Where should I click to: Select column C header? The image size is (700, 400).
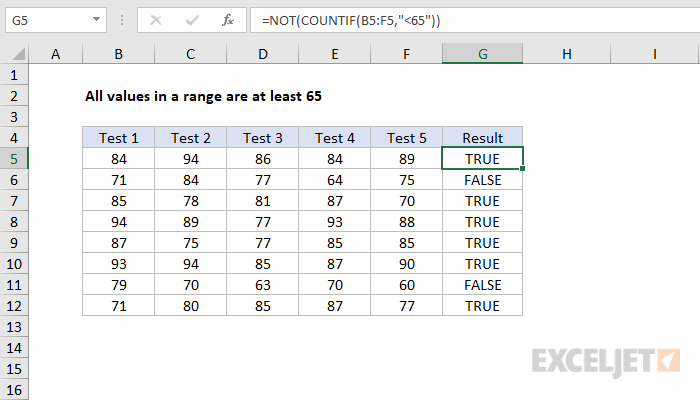pyautogui.click(x=191, y=54)
